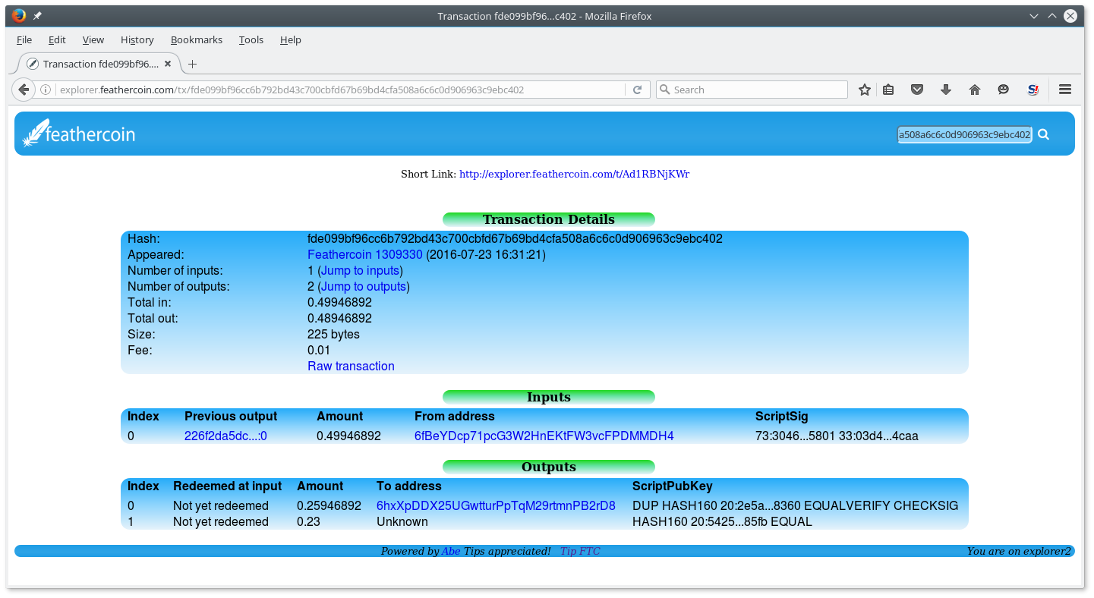The width and height of the screenshot is (1094, 598).
Task: Open previous output 226f2da5dc...:0 link
Action: [225, 436]
